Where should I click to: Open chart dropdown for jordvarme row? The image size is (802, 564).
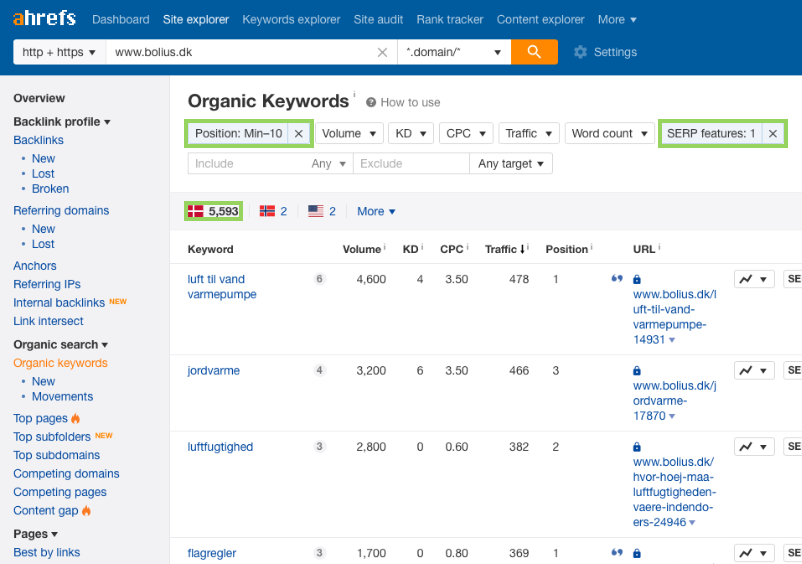(x=754, y=371)
